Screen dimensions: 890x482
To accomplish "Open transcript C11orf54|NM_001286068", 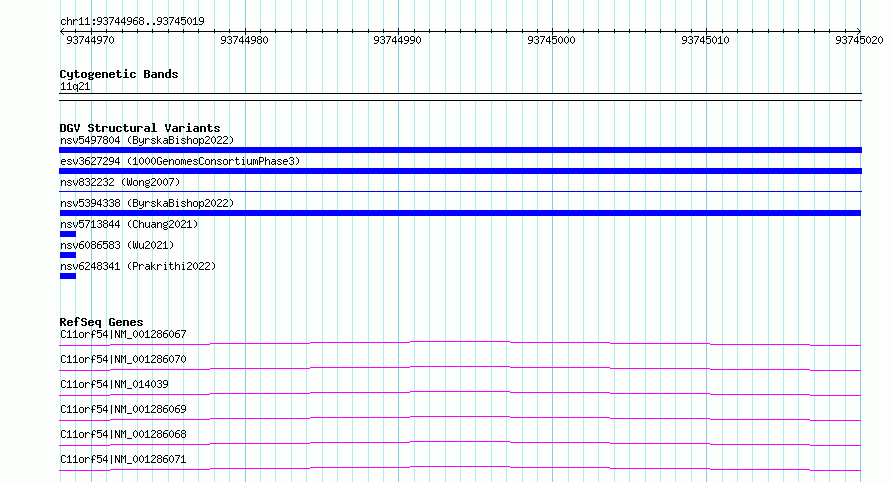I will (123, 434).
